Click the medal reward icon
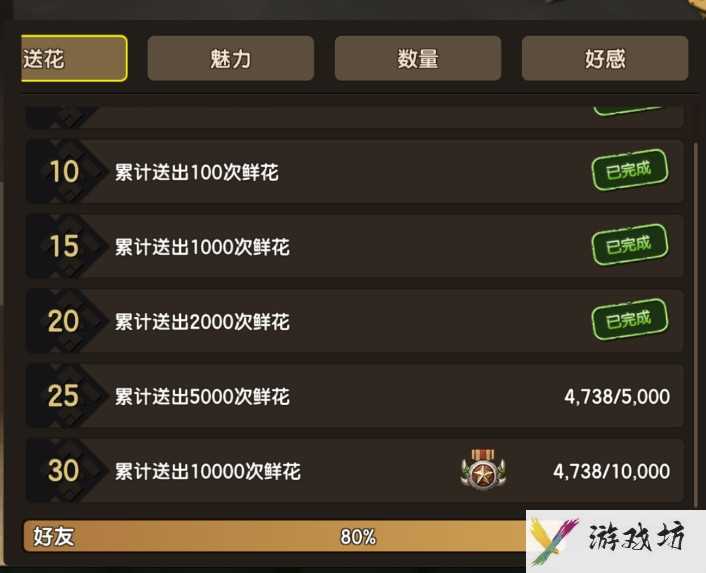The image size is (706, 573). tap(483, 469)
